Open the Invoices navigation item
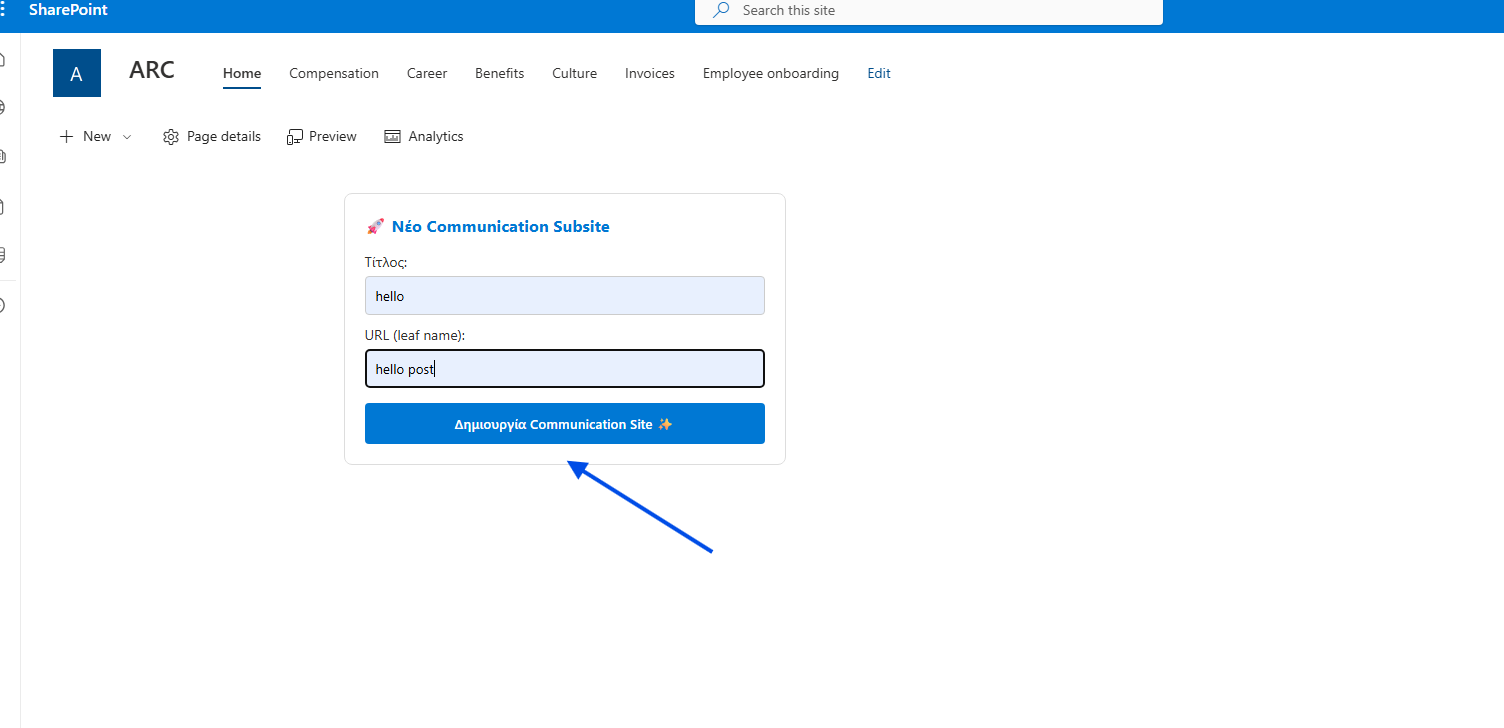 pyautogui.click(x=650, y=73)
